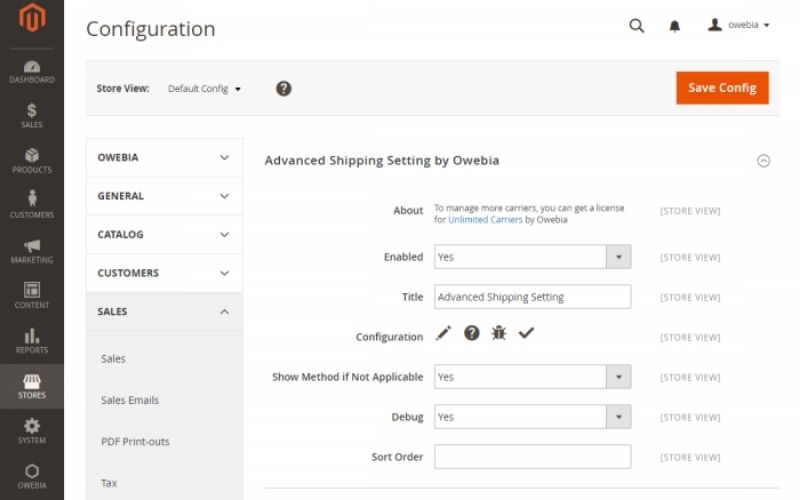The image size is (800, 500).
Task: Collapse the SALES config section
Action: click(x=164, y=312)
